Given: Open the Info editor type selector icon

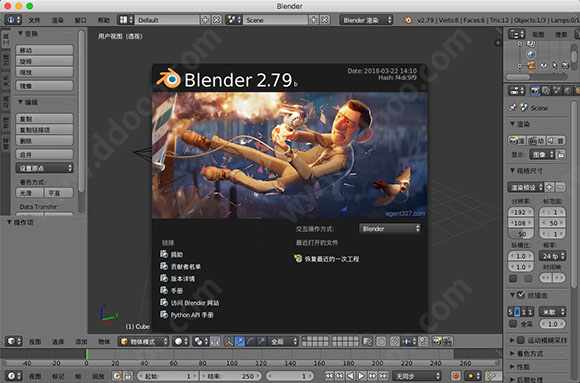Looking at the screenshot, I should click(x=13, y=20).
